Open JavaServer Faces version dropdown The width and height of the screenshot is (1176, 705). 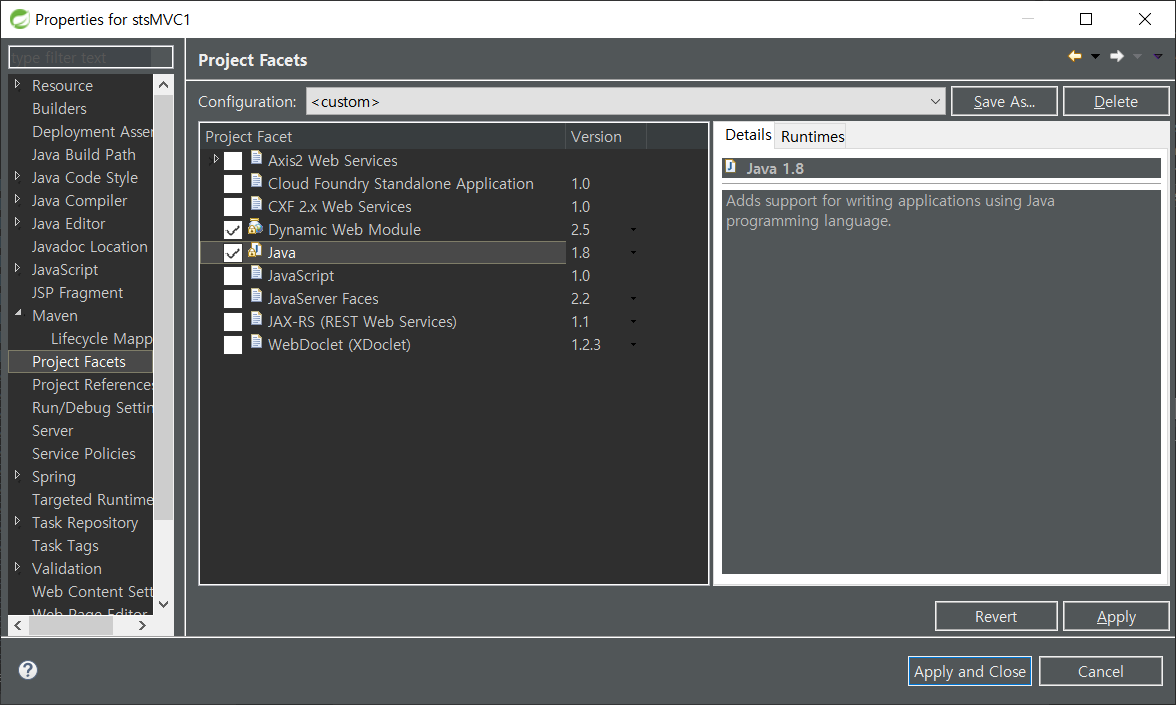pyautogui.click(x=634, y=298)
